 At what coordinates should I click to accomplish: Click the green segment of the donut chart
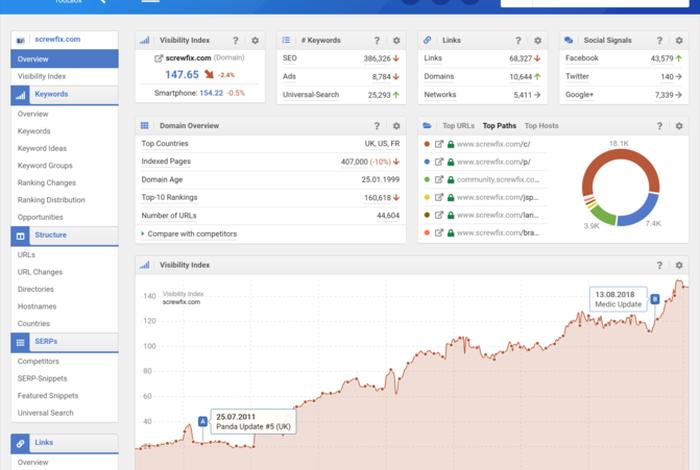pyautogui.click(x=603, y=214)
